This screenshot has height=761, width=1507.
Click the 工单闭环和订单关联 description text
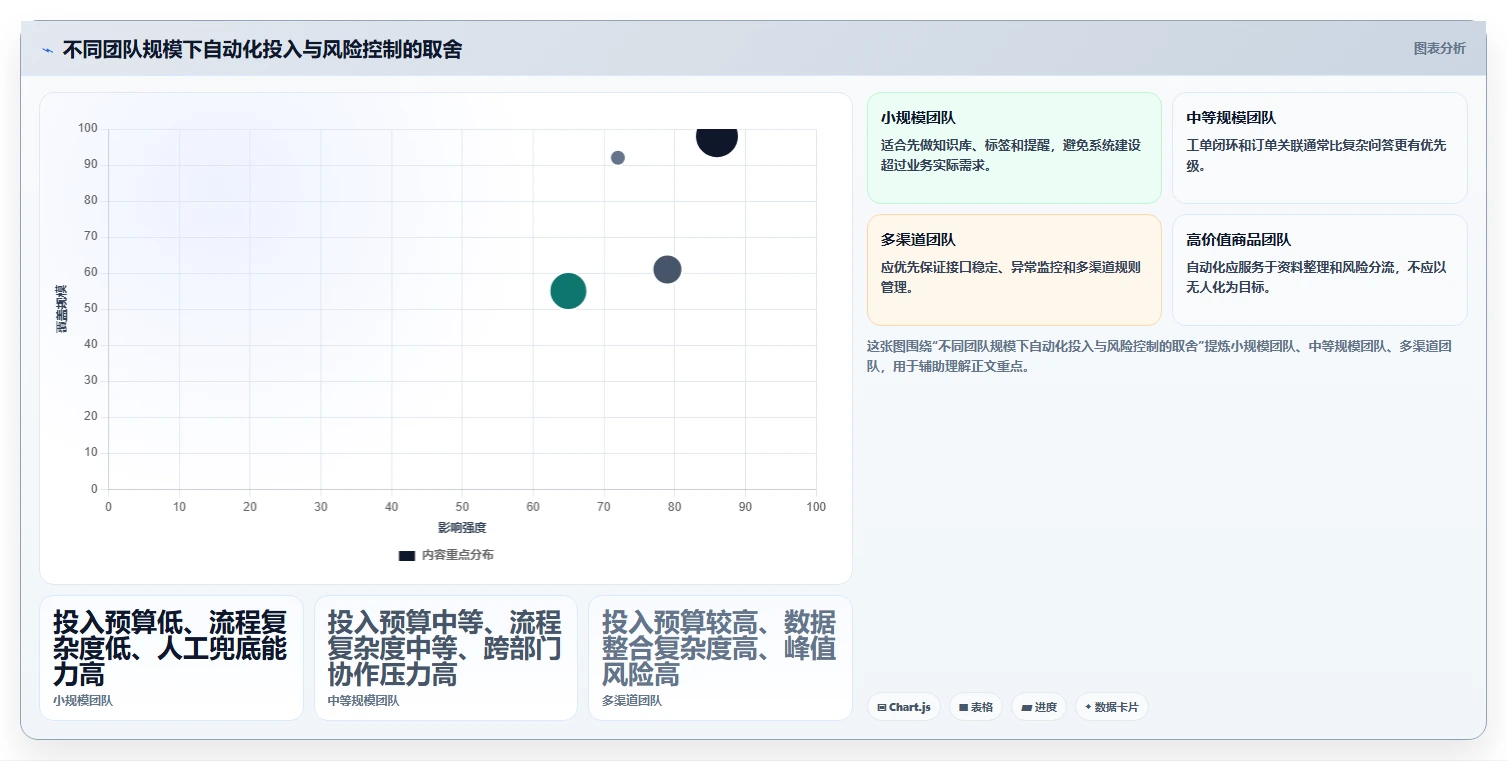[1316, 155]
